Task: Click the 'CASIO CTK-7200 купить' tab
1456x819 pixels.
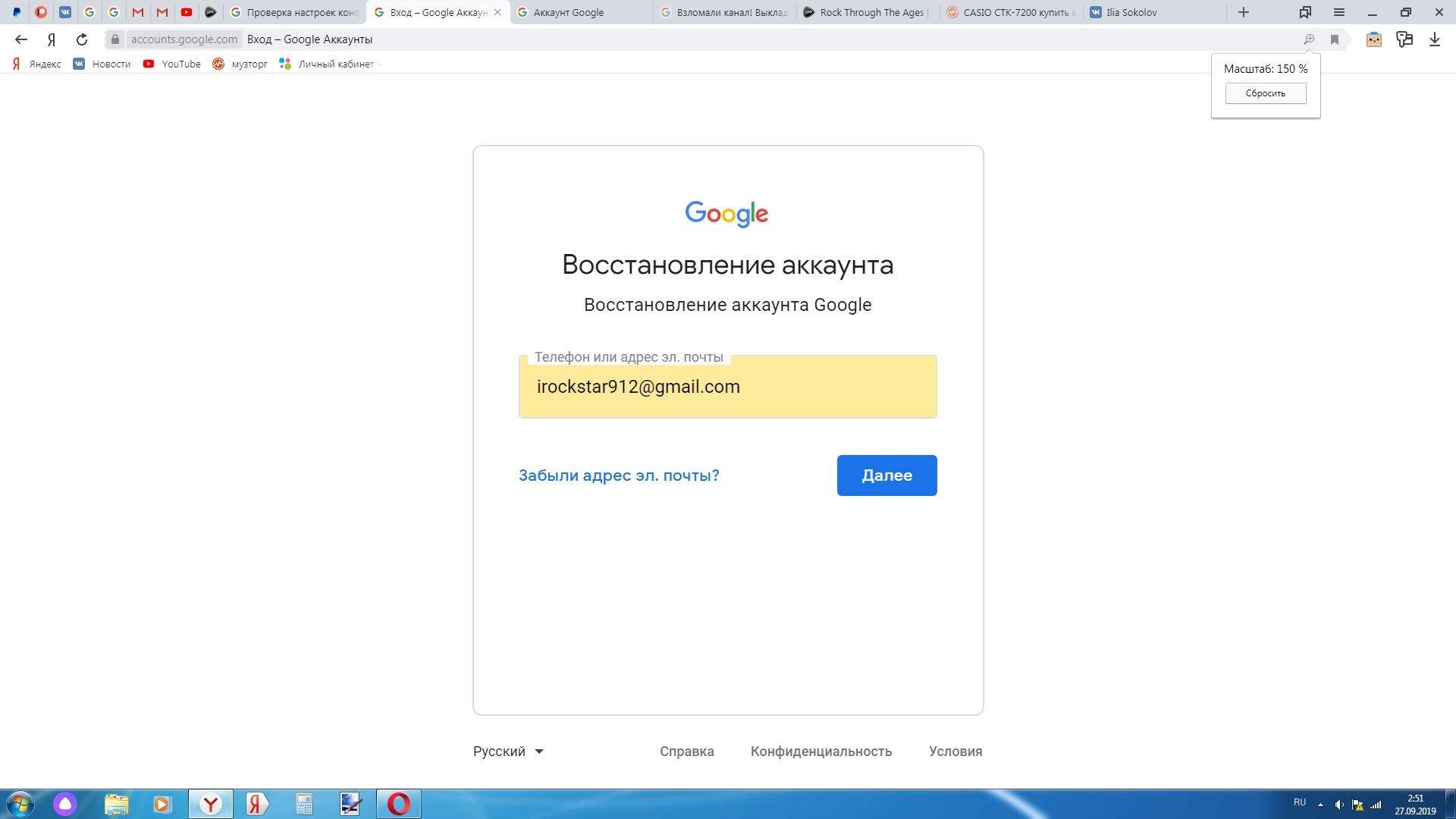Action: point(1011,12)
